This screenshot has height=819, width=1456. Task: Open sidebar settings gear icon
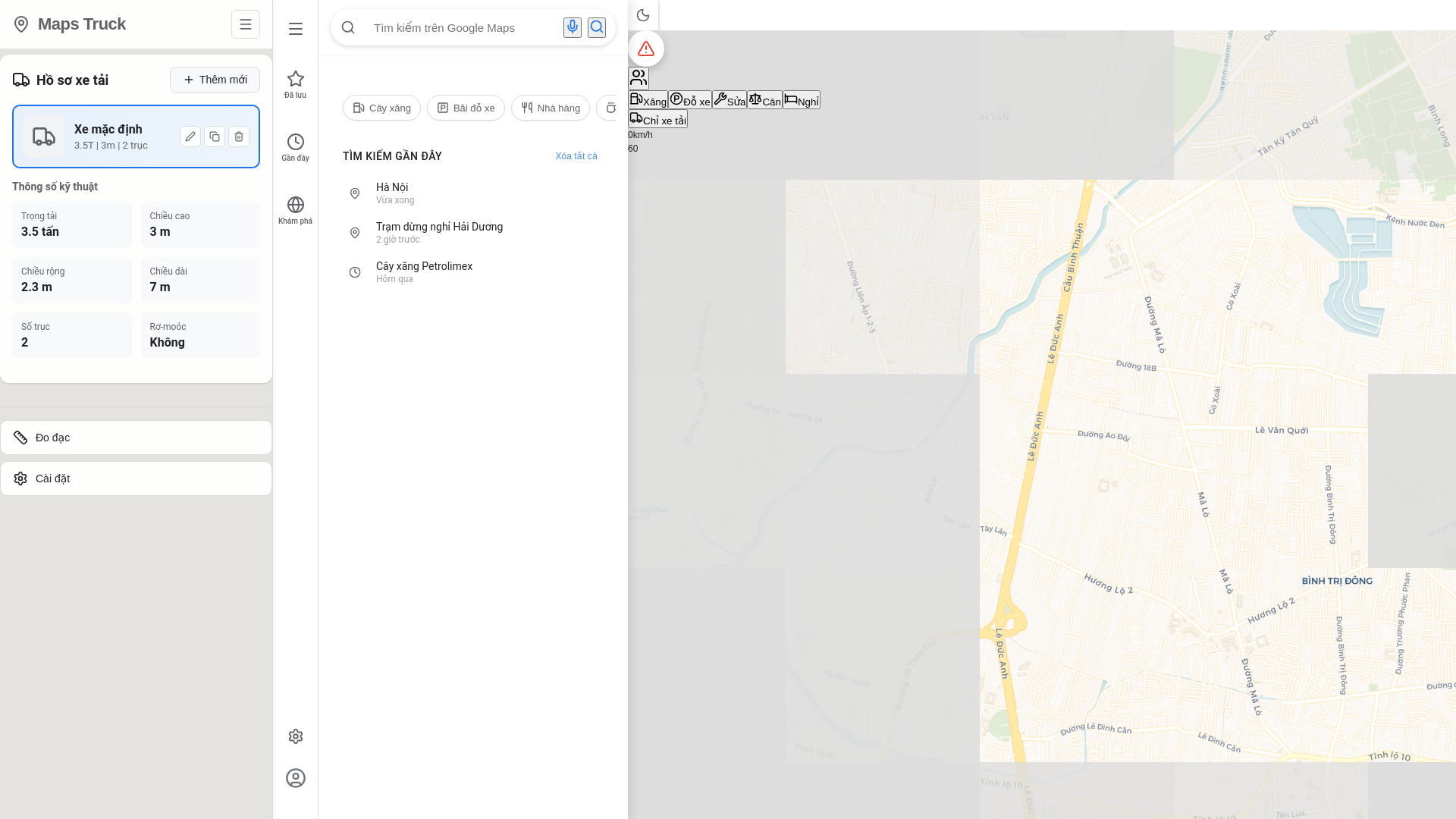[296, 736]
